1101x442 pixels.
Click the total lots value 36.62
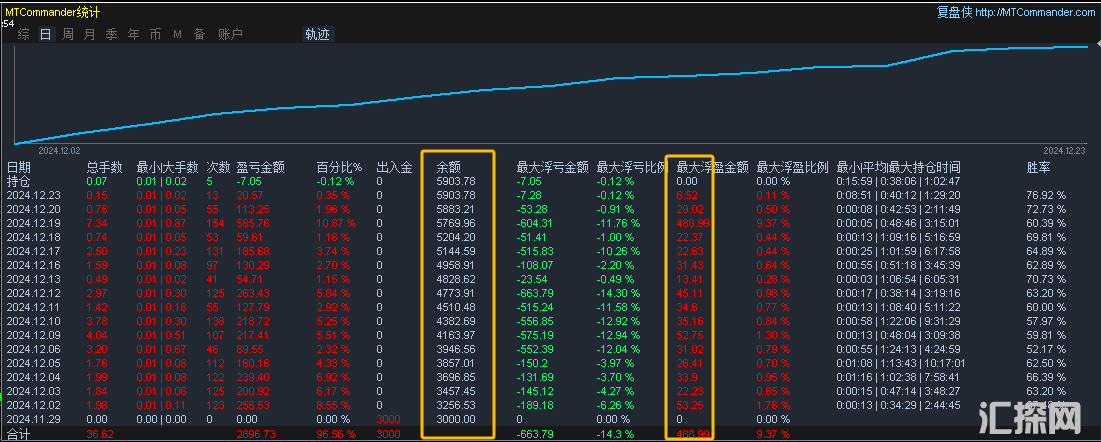(x=100, y=436)
